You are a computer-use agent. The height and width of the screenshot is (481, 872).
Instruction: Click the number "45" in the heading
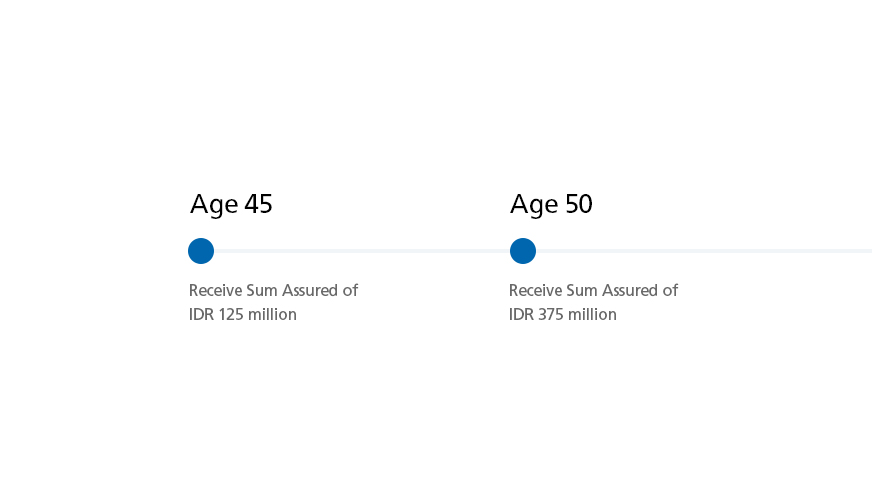pos(258,204)
